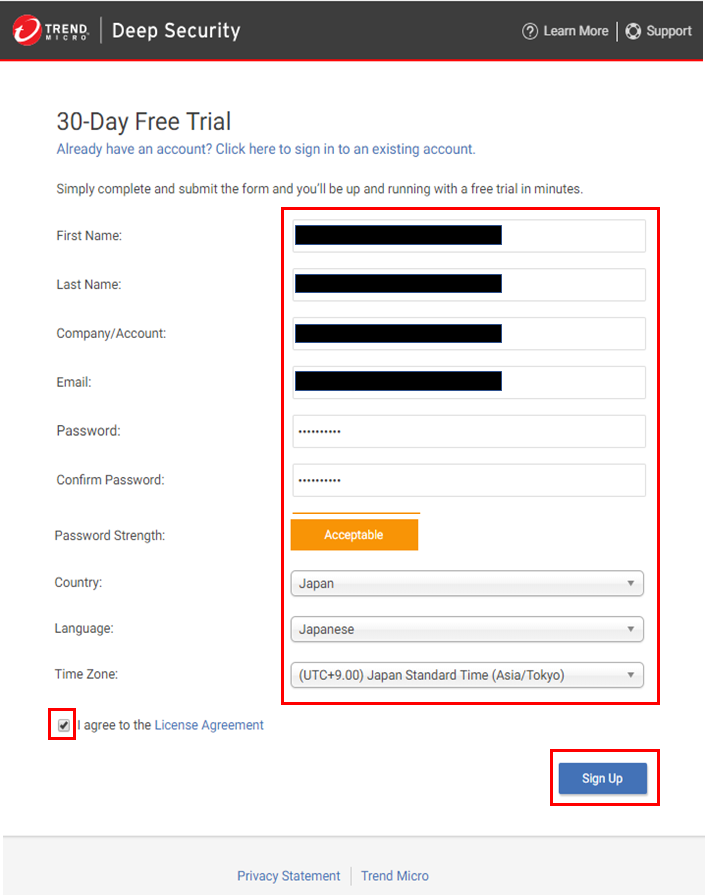Click the sign in to existing account link
The width and height of the screenshot is (705, 895).
coord(266,149)
